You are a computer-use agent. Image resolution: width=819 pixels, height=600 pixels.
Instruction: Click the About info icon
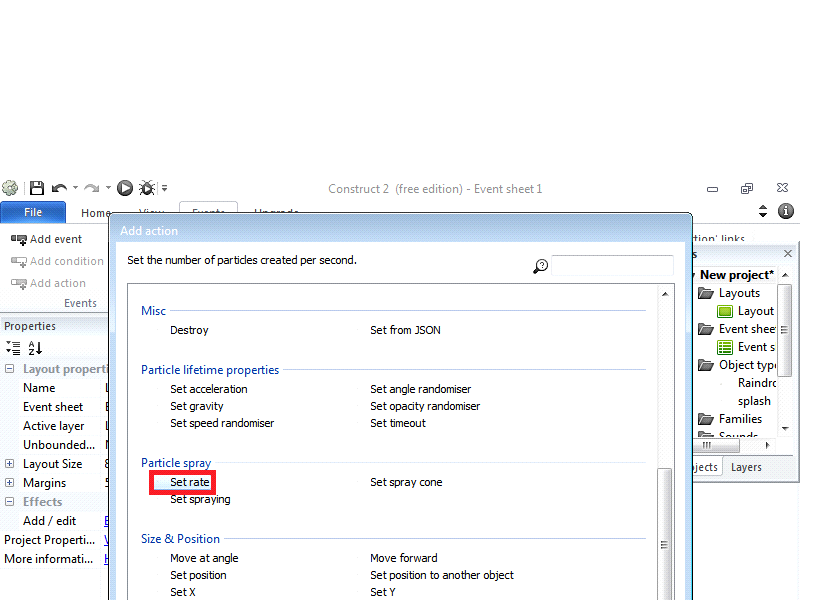[786, 211]
